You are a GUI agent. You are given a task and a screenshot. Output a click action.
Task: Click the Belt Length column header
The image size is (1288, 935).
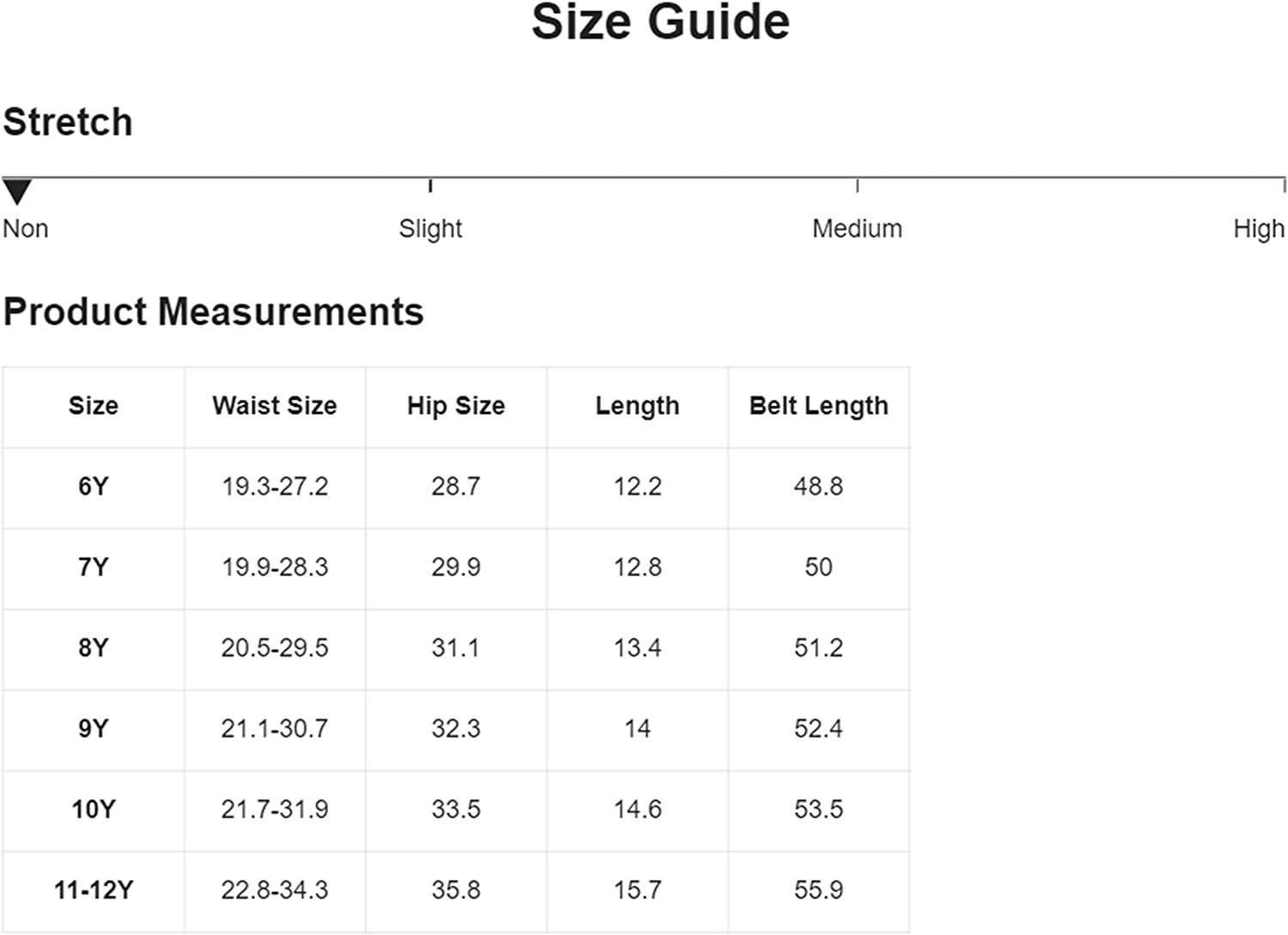pyautogui.click(x=818, y=405)
